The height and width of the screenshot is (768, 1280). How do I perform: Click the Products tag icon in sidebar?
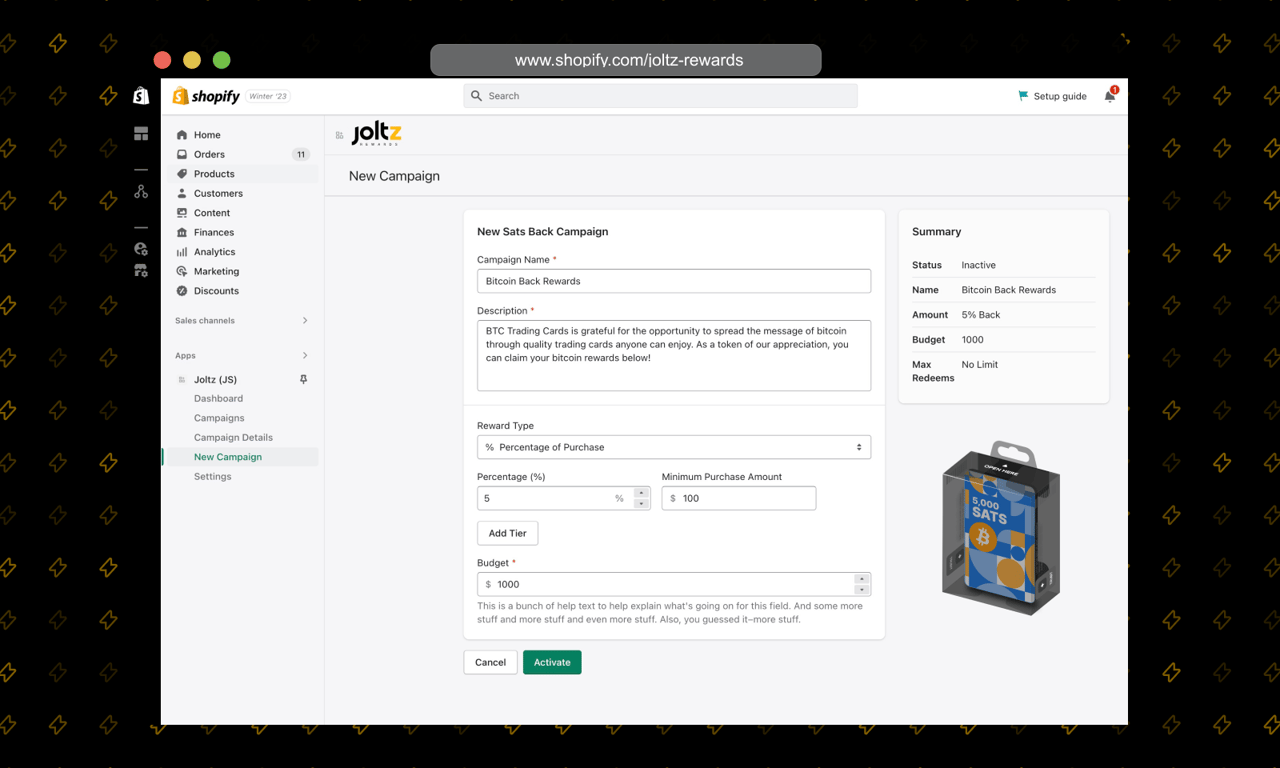pyautogui.click(x=182, y=174)
